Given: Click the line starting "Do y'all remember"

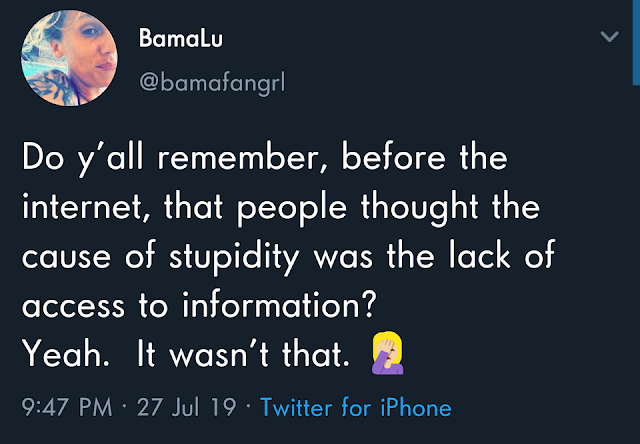Looking at the screenshot, I should 264,160.
